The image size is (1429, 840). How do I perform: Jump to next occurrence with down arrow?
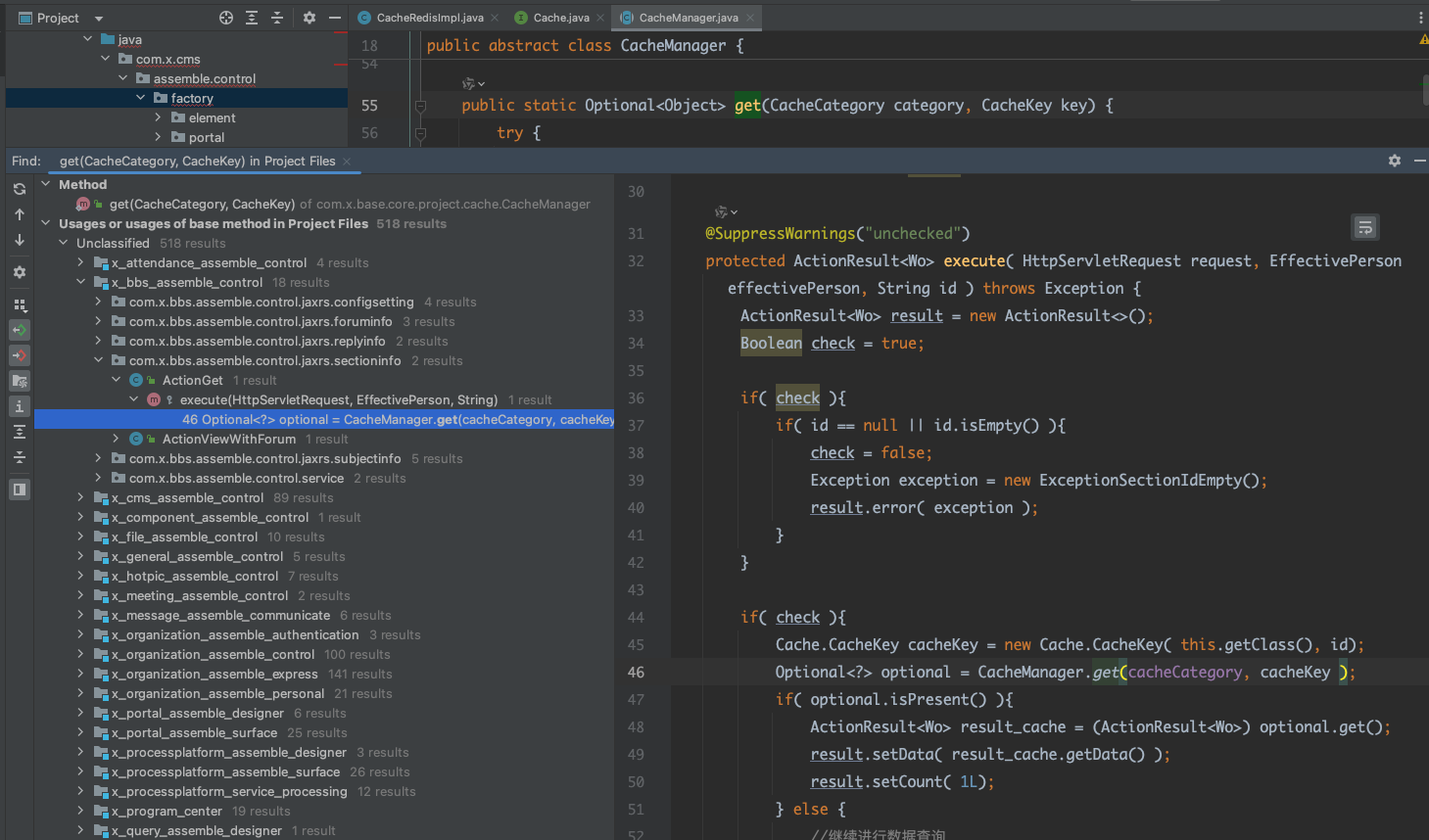pos(20,240)
